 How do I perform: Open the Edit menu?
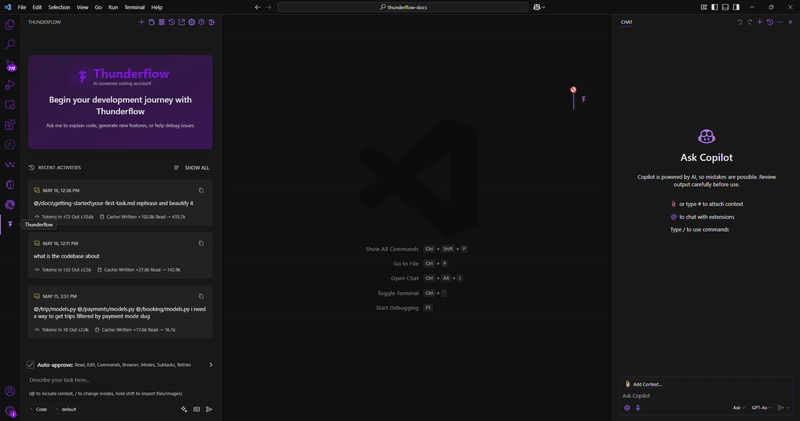coord(37,7)
